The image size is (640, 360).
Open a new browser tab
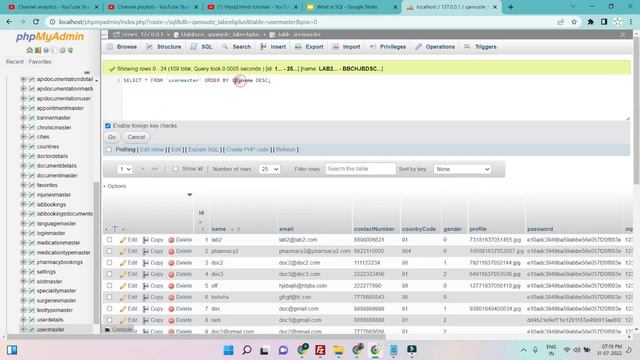click(511, 7)
